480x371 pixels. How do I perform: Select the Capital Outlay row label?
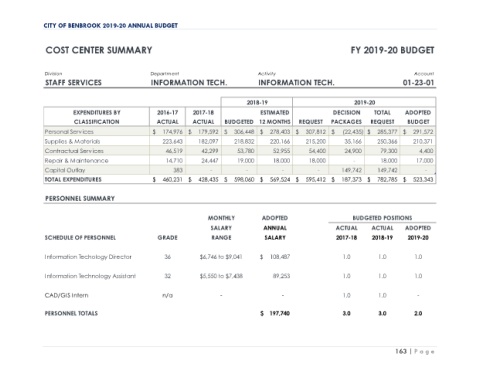point(65,170)
